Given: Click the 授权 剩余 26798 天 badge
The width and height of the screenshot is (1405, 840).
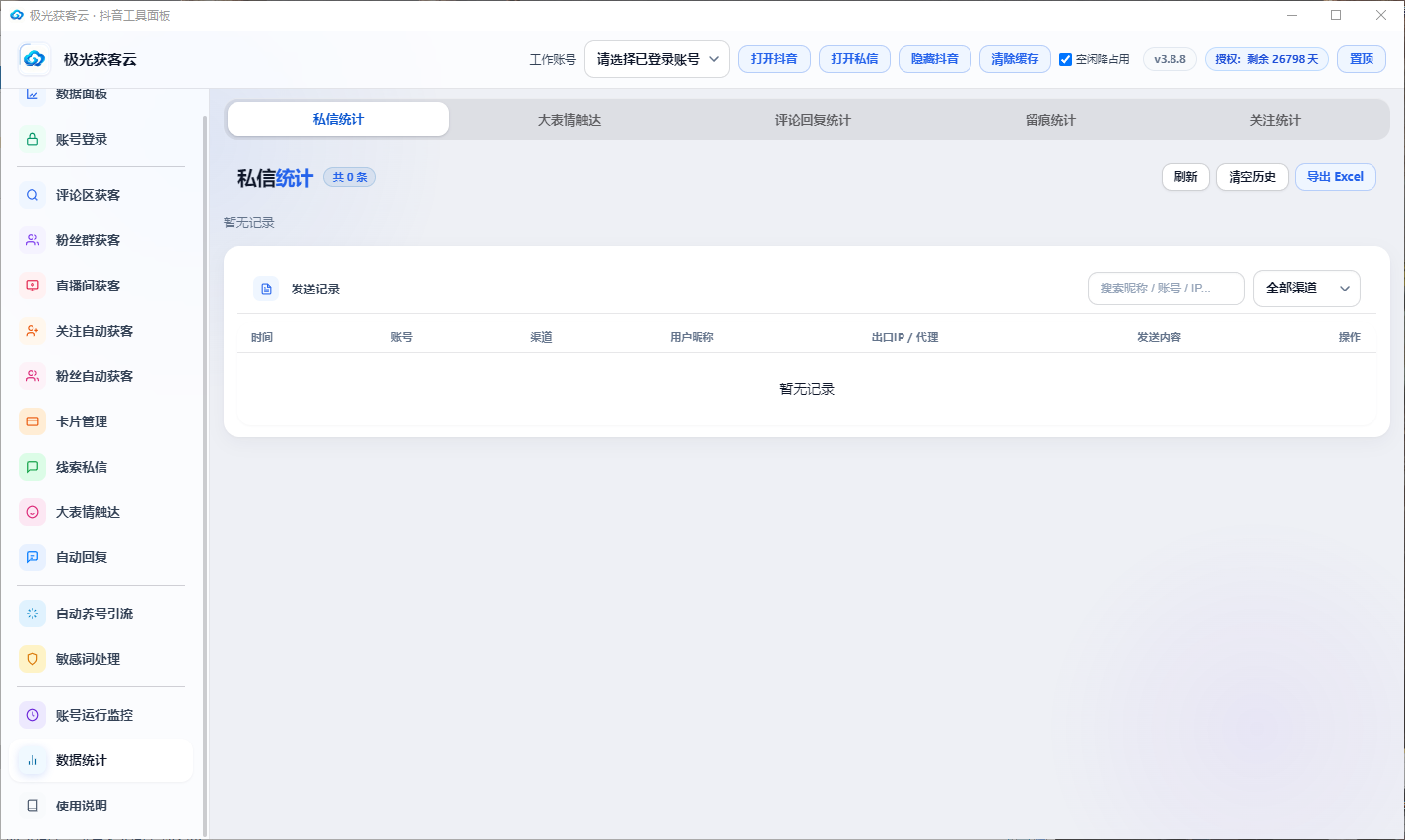Looking at the screenshot, I should pyautogui.click(x=1266, y=59).
